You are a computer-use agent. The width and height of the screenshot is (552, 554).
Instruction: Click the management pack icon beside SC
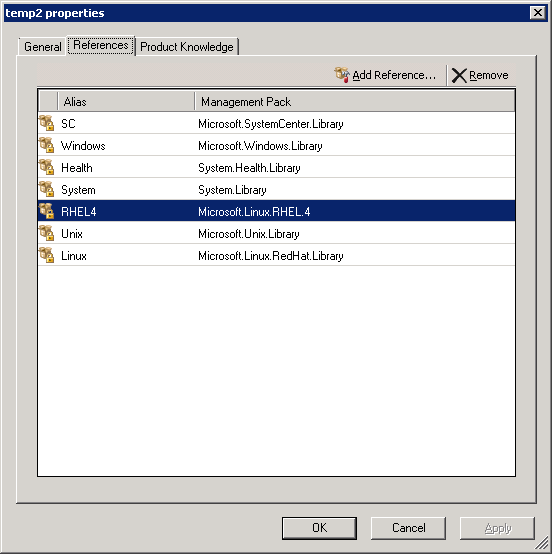tap(46, 123)
